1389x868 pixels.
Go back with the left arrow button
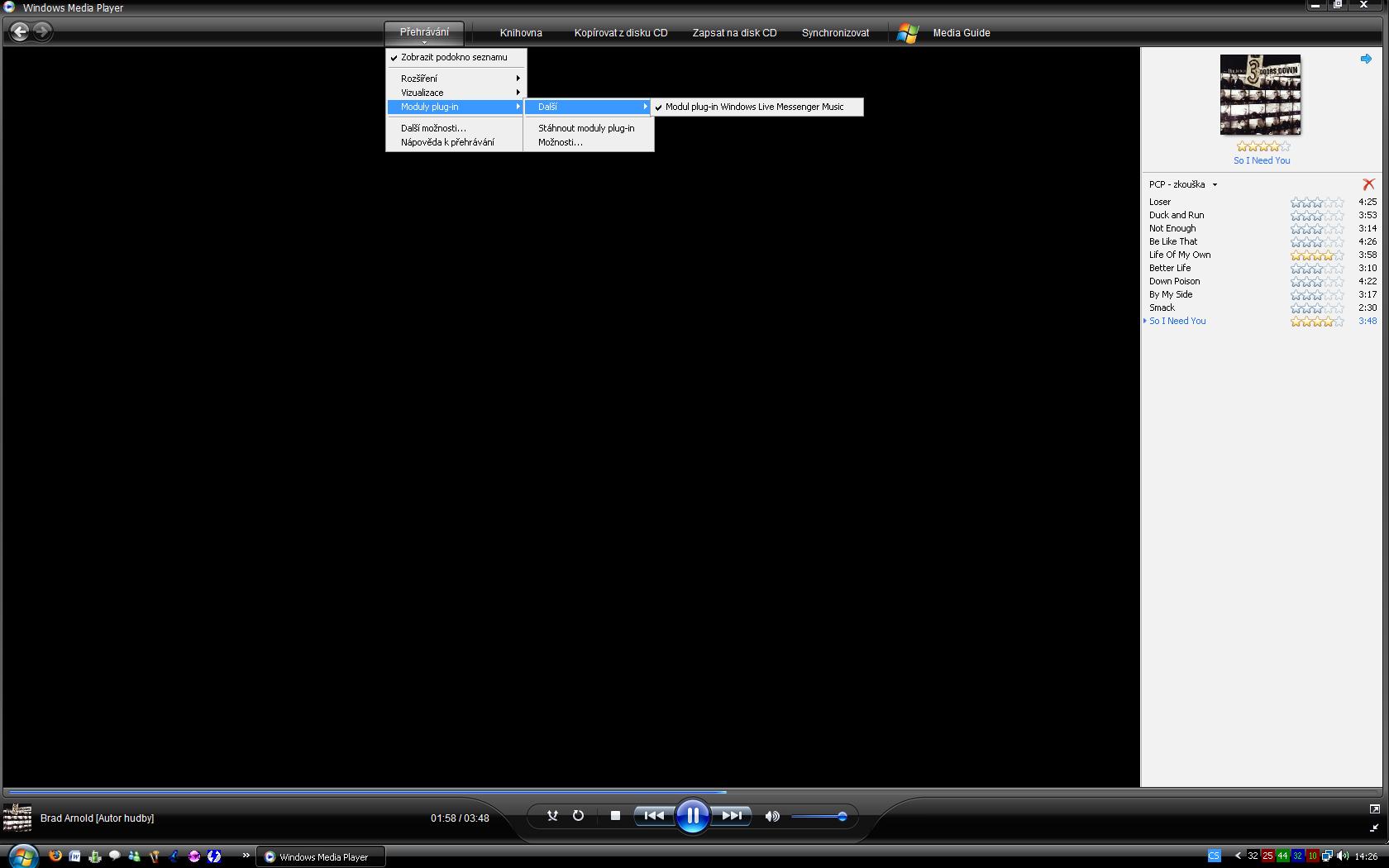(x=20, y=31)
